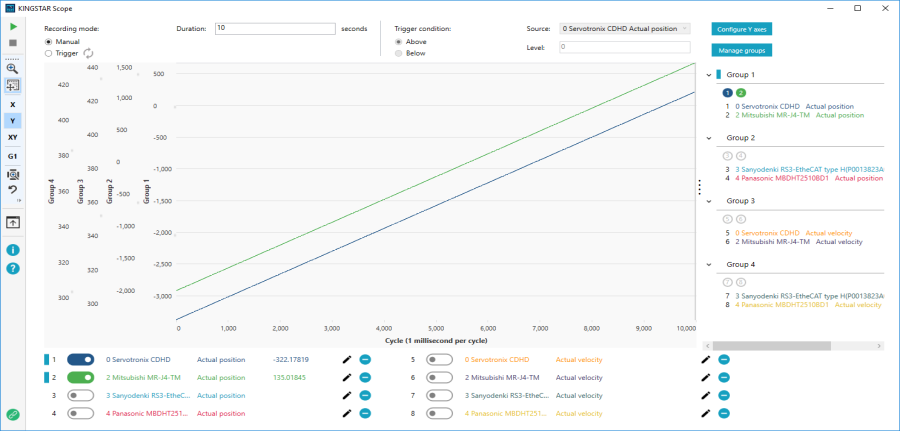Viewport: 900px width, 431px height.
Task: Click the zoom in magnifier icon
Action: pos(12,69)
